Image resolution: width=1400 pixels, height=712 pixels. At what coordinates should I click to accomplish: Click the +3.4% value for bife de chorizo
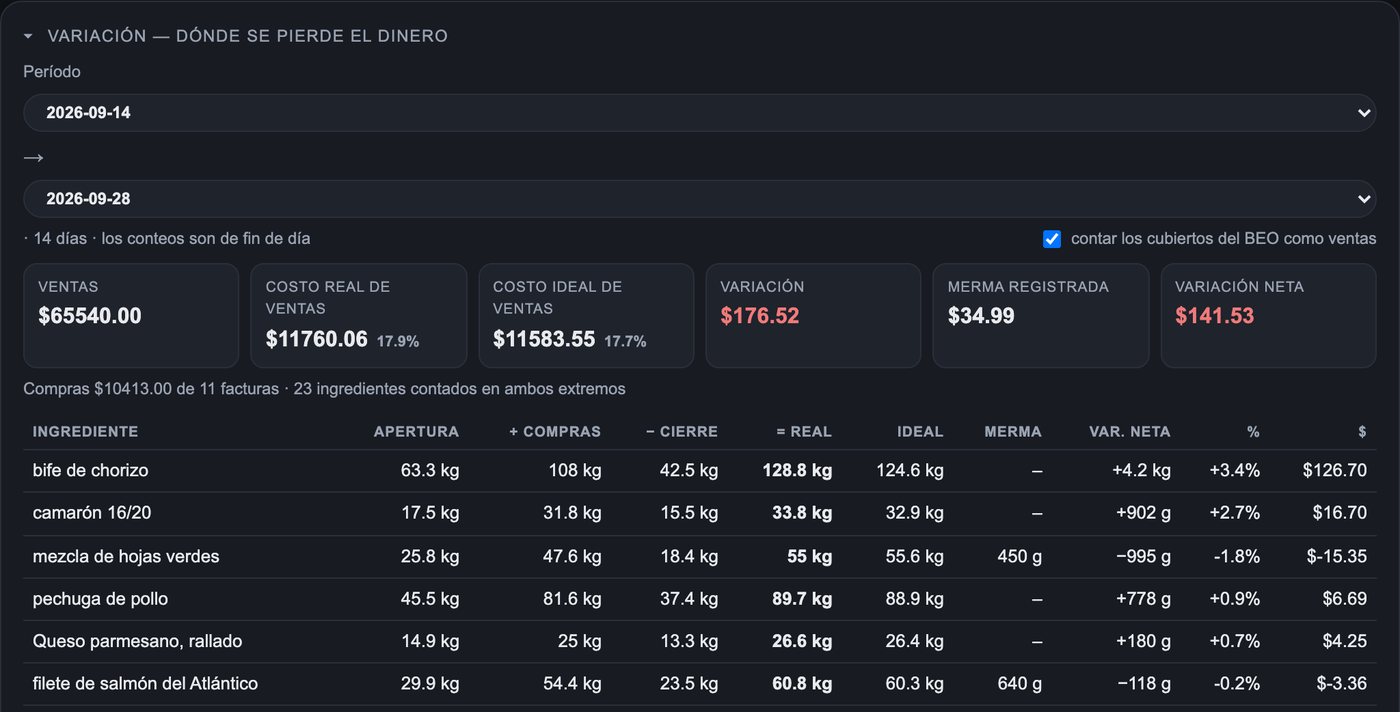tap(1235, 470)
